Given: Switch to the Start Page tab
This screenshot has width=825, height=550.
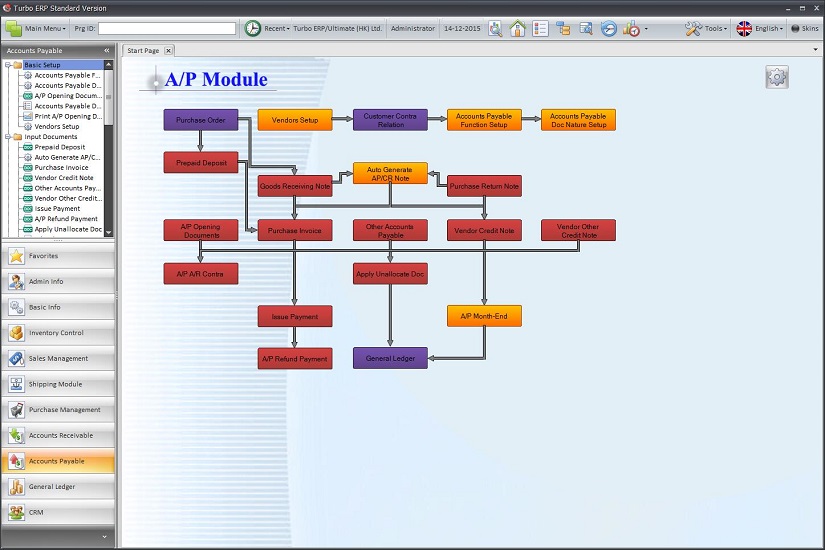Looking at the screenshot, I should pos(143,50).
